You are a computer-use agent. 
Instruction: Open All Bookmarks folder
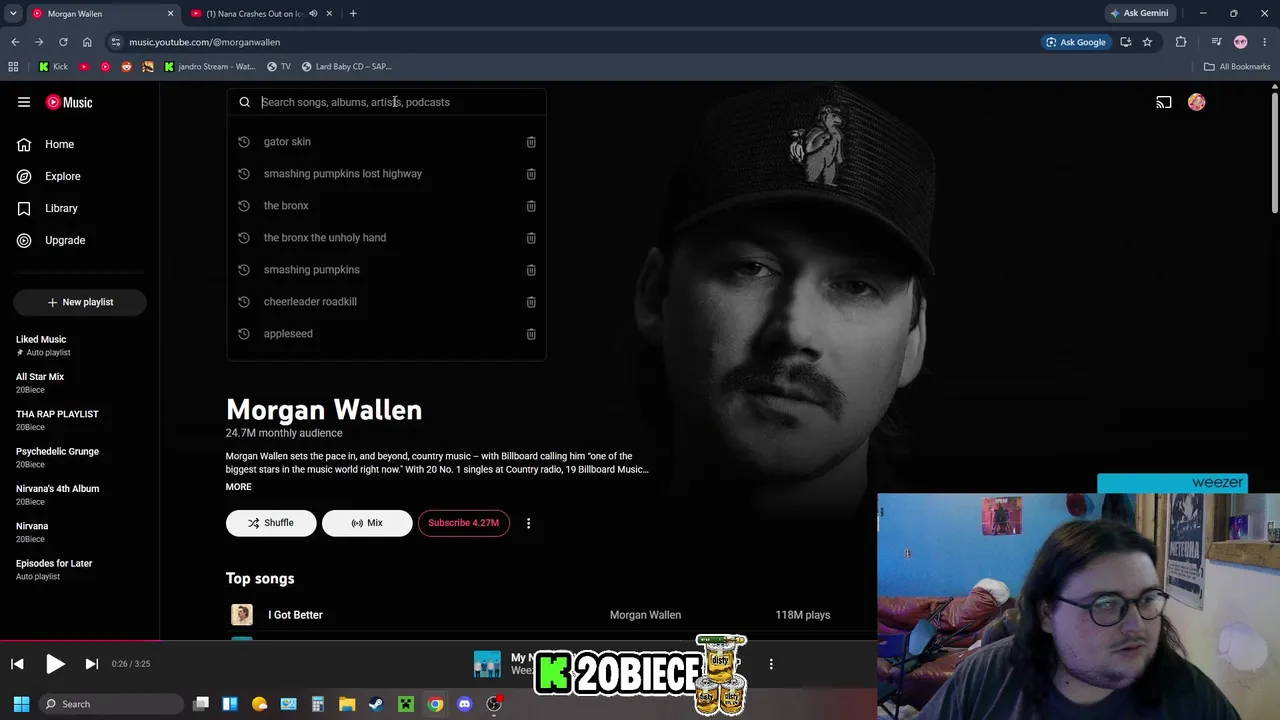coord(1237,67)
